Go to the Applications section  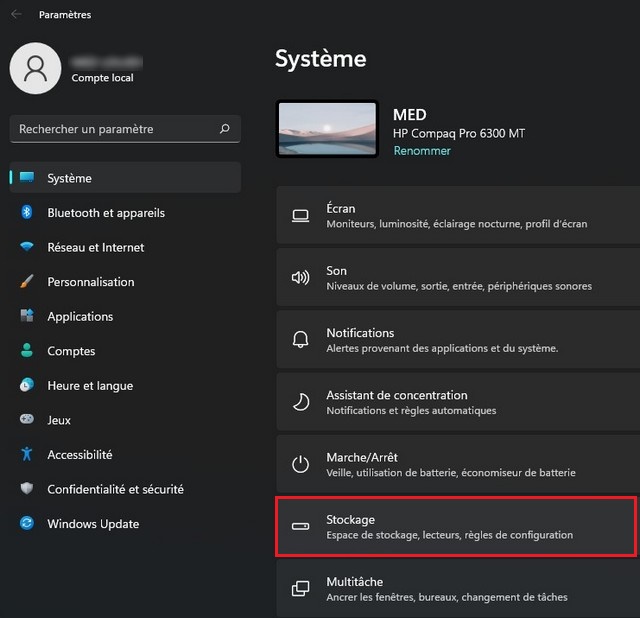80,316
